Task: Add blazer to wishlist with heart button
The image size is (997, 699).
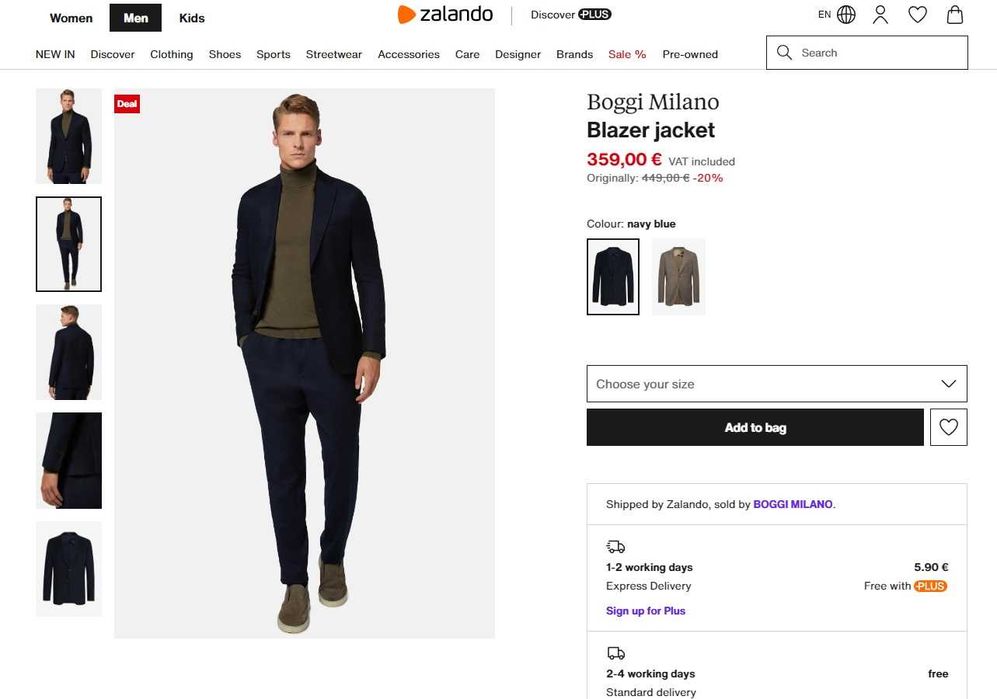Action: (948, 427)
